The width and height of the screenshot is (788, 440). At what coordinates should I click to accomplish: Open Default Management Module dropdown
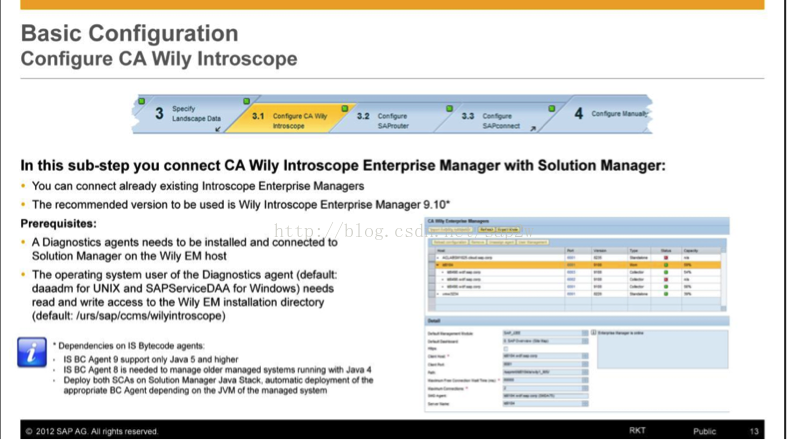click(x=585, y=333)
